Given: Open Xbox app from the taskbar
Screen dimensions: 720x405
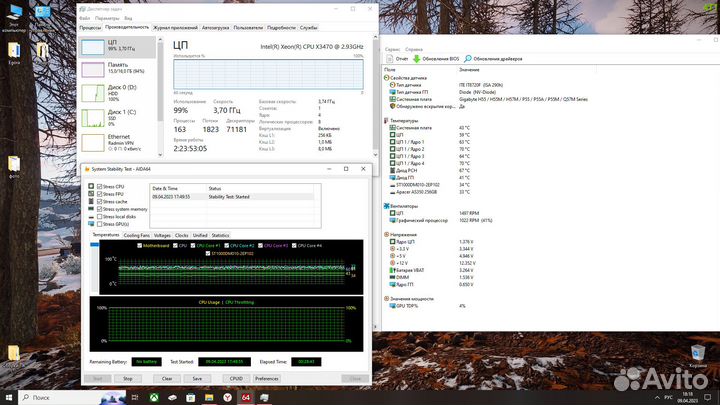Looking at the screenshot, I should pos(154,397).
